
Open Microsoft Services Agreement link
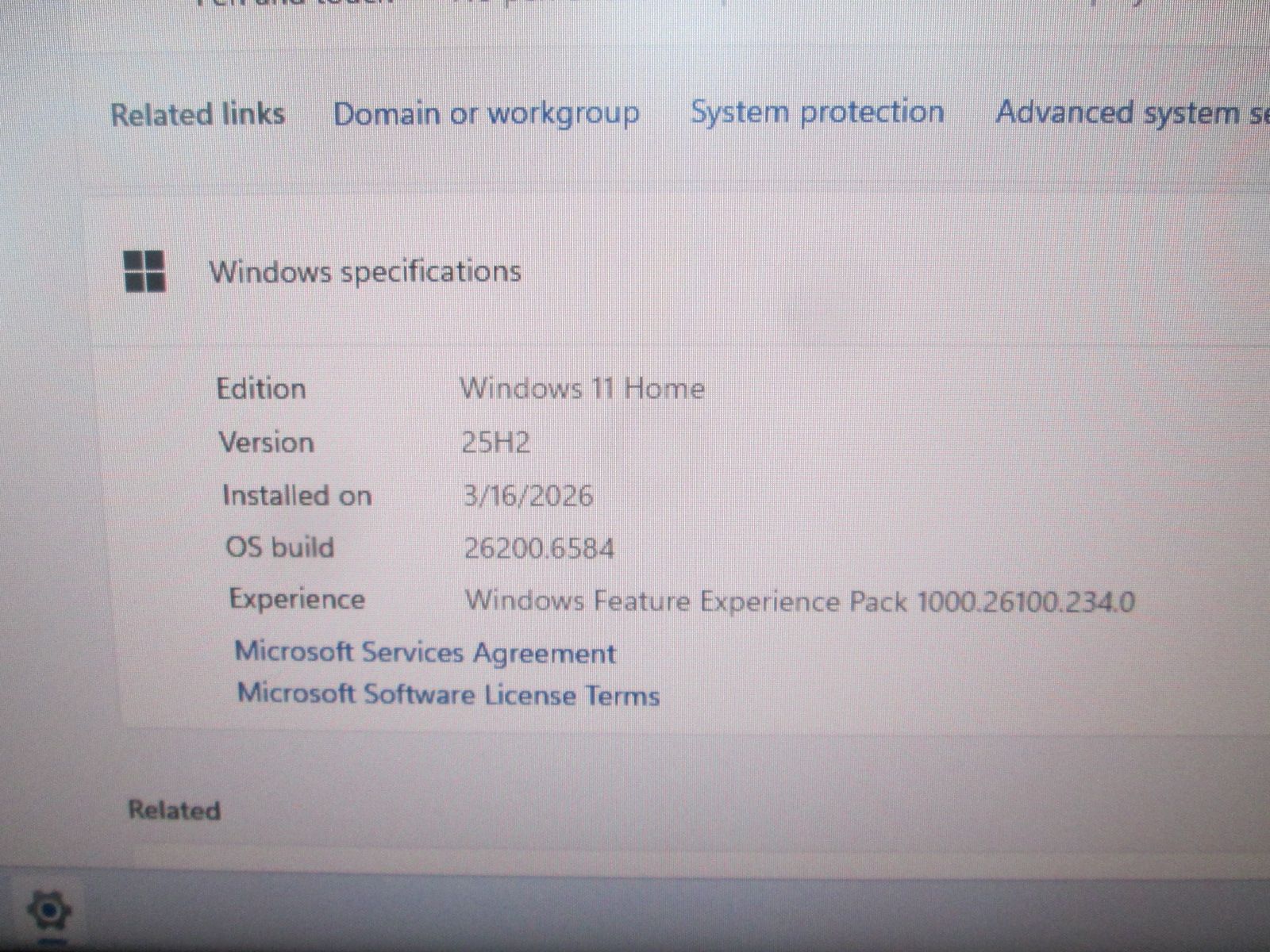tap(425, 652)
